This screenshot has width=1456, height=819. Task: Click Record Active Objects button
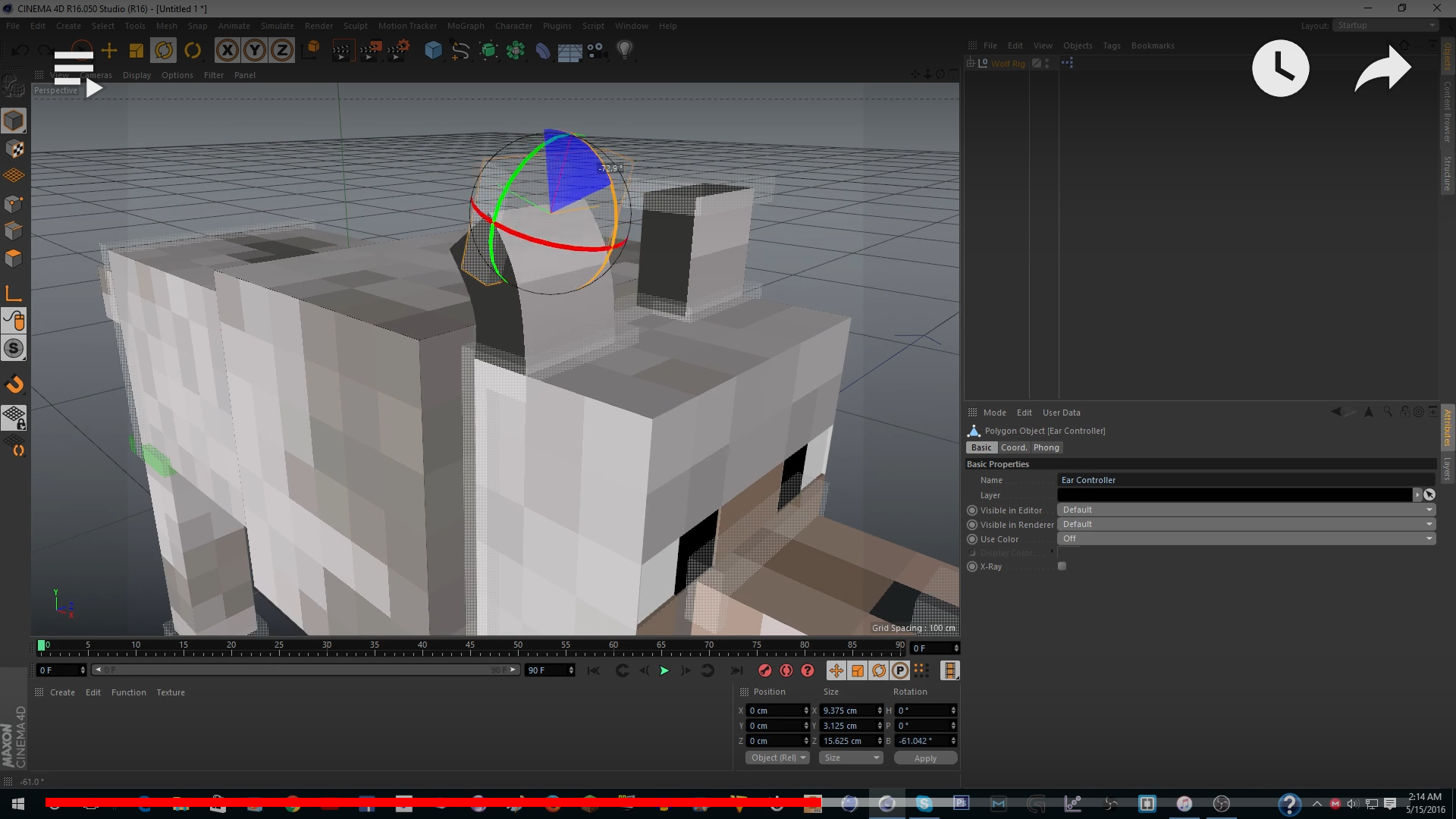[x=765, y=670]
